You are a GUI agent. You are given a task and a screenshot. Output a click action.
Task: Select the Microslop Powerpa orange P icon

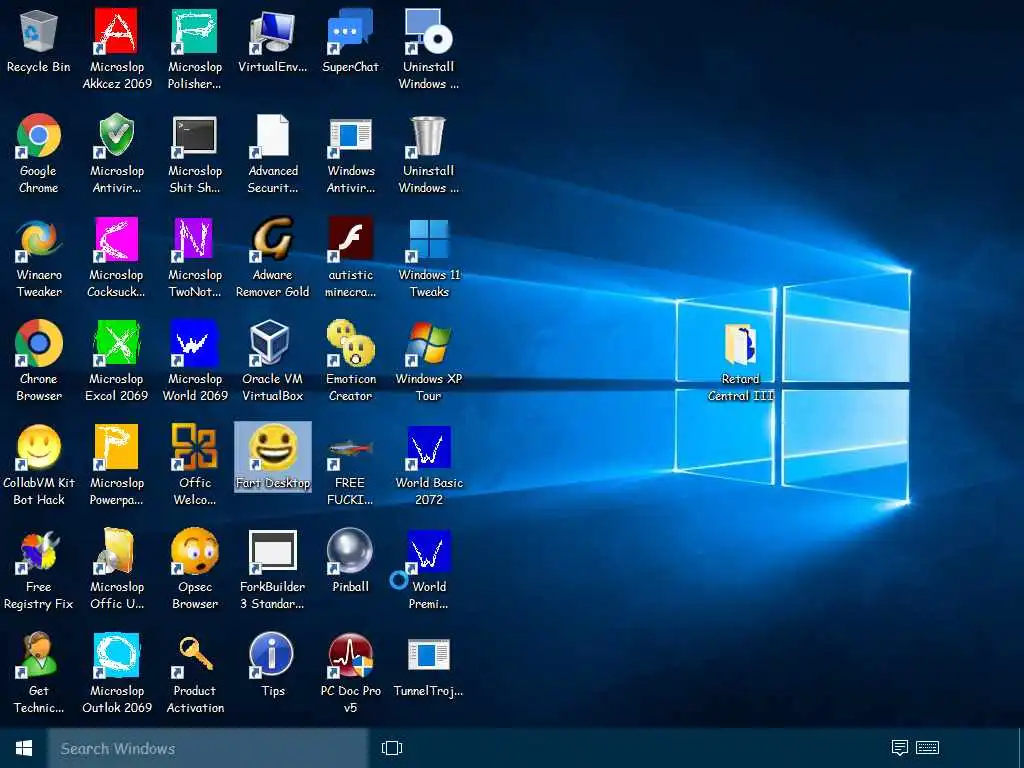[x=116, y=465]
